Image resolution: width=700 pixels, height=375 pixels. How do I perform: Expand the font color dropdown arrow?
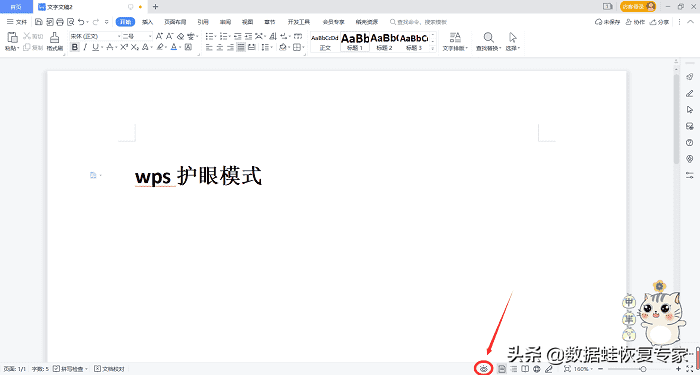180,47
